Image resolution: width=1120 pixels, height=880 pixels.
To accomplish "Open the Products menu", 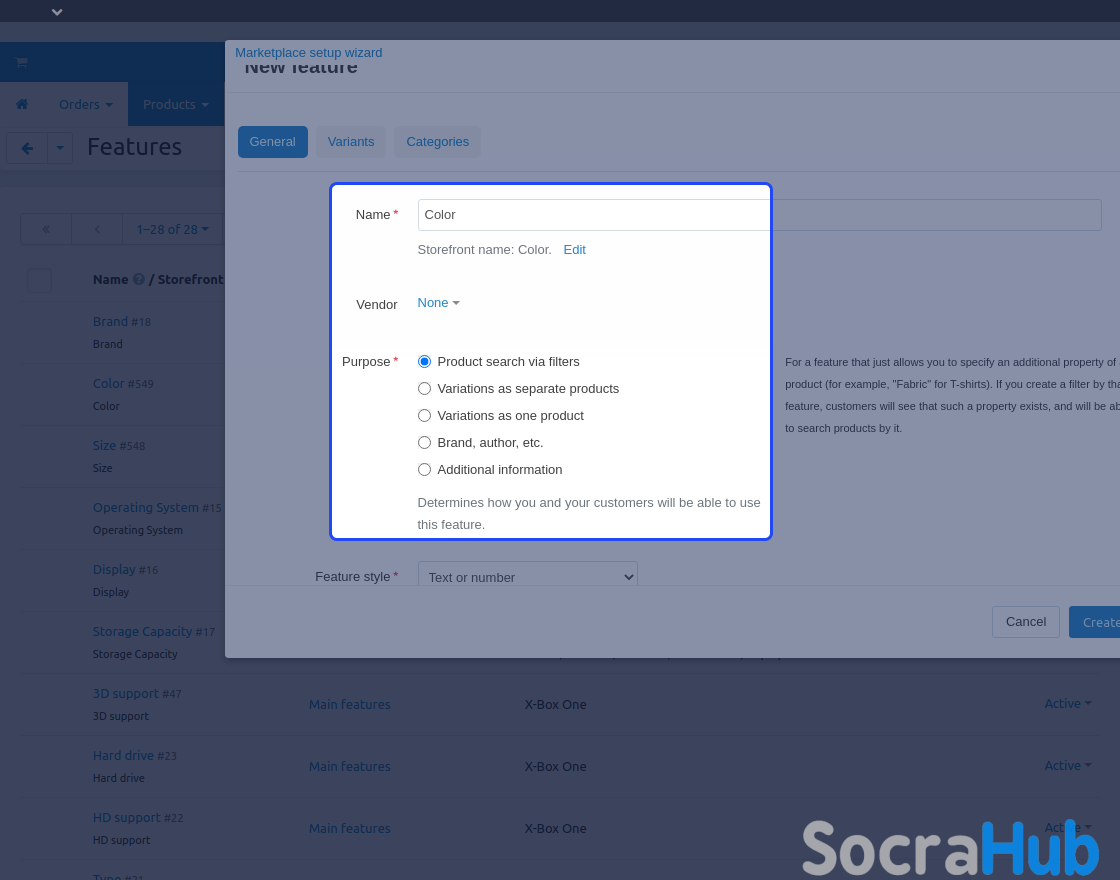I will click(x=176, y=104).
